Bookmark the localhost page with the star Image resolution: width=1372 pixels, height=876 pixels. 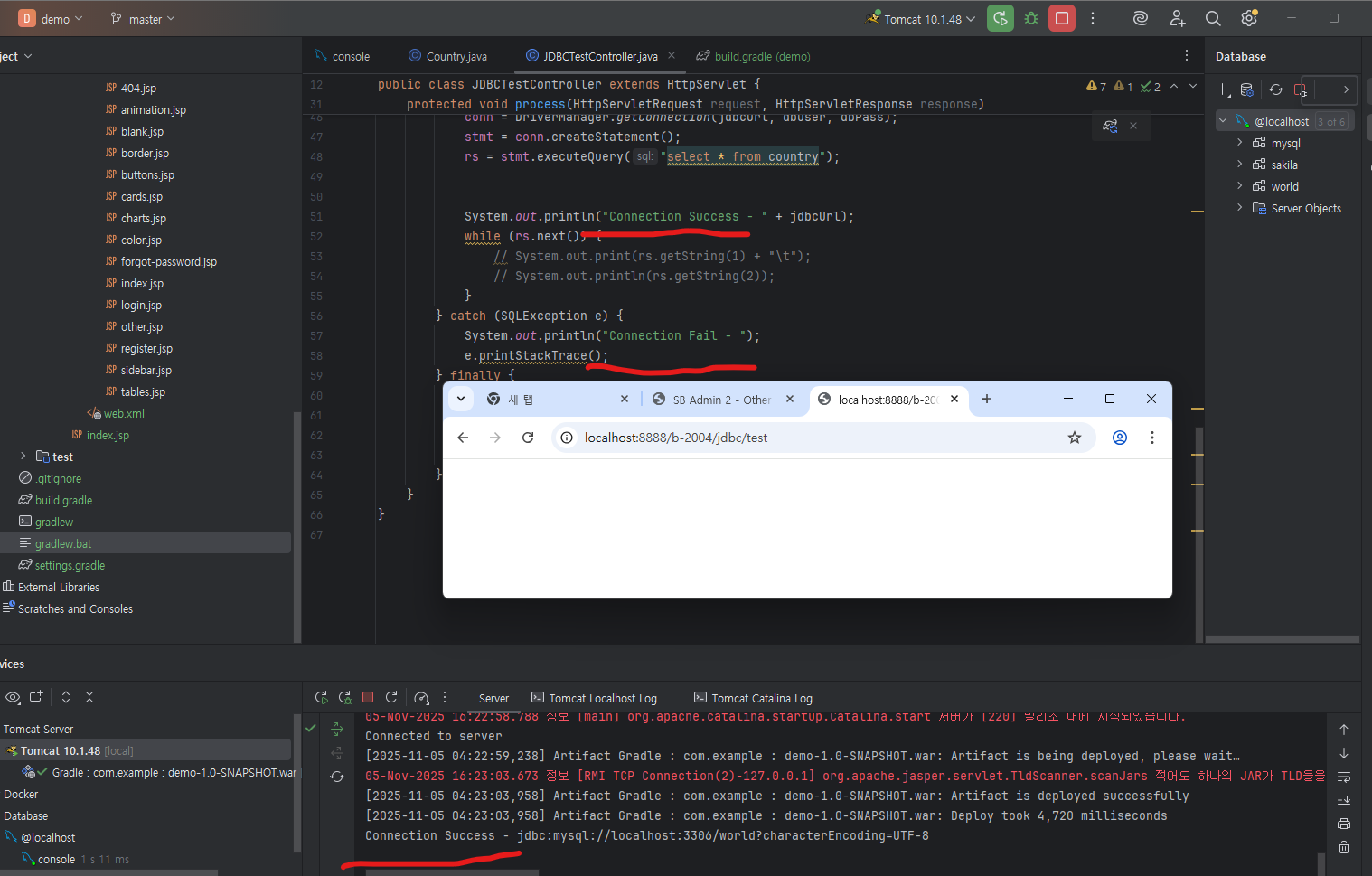(1075, 438)
